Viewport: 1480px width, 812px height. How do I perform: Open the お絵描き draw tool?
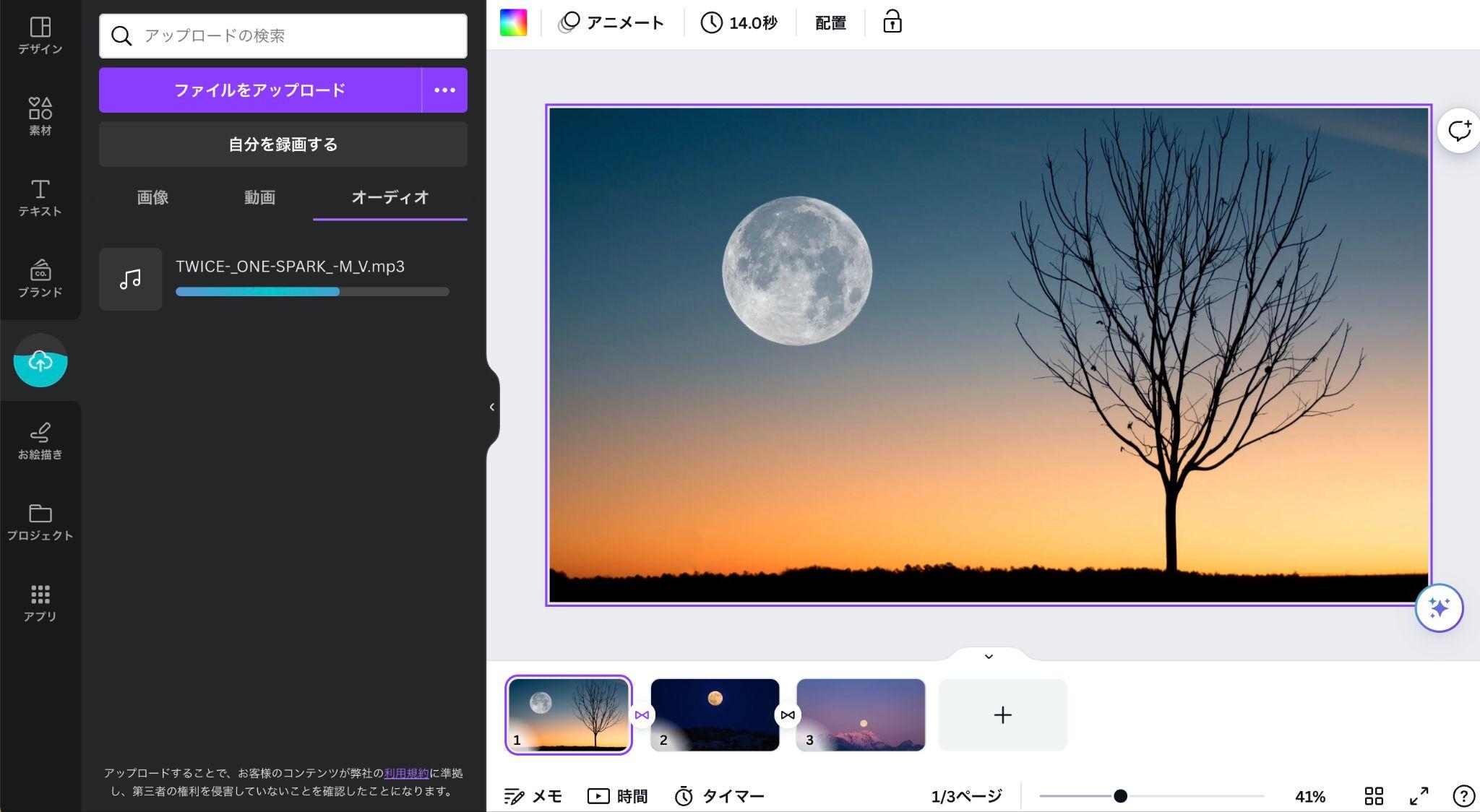pos(40,441)
